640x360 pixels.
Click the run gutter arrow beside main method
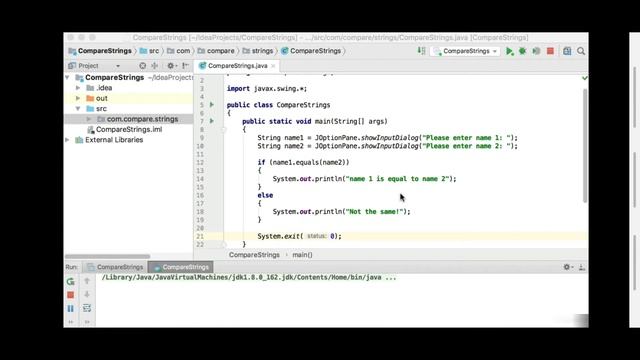(x=211, y=121)
